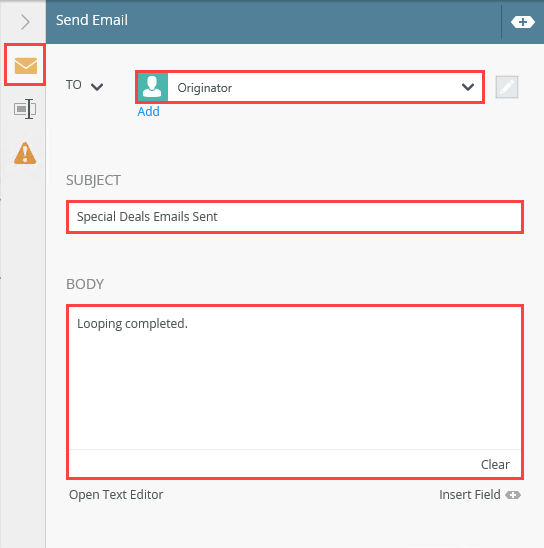The width and height of the screenshot is (544, 548).
Task: Click the Looping completed body text
Action: point(132,324)
